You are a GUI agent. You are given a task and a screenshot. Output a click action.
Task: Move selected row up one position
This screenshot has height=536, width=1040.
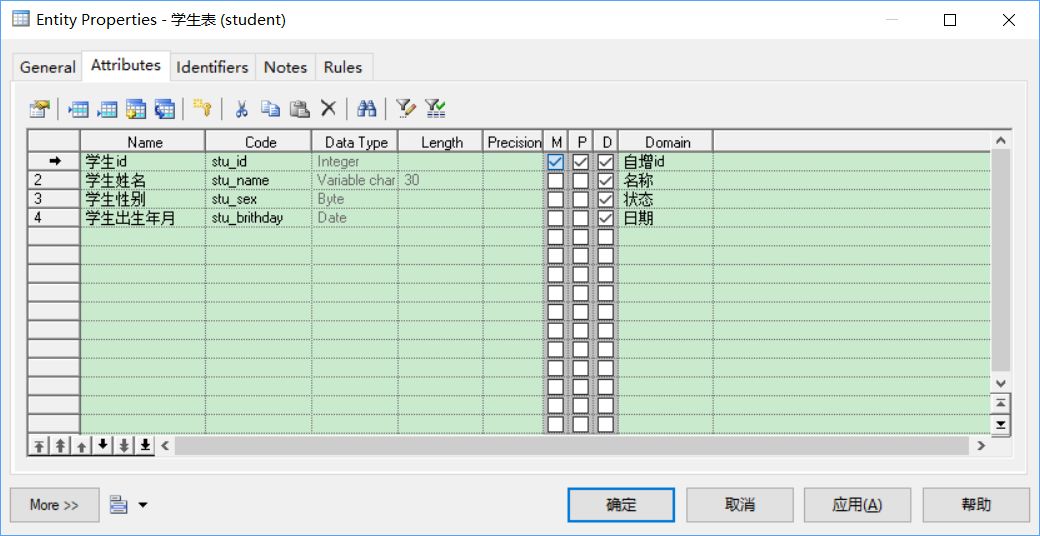[x=82, y=446]
